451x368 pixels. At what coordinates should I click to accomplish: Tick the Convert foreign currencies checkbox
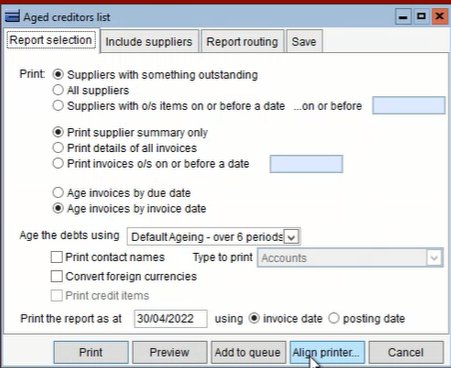pos(57,276)
